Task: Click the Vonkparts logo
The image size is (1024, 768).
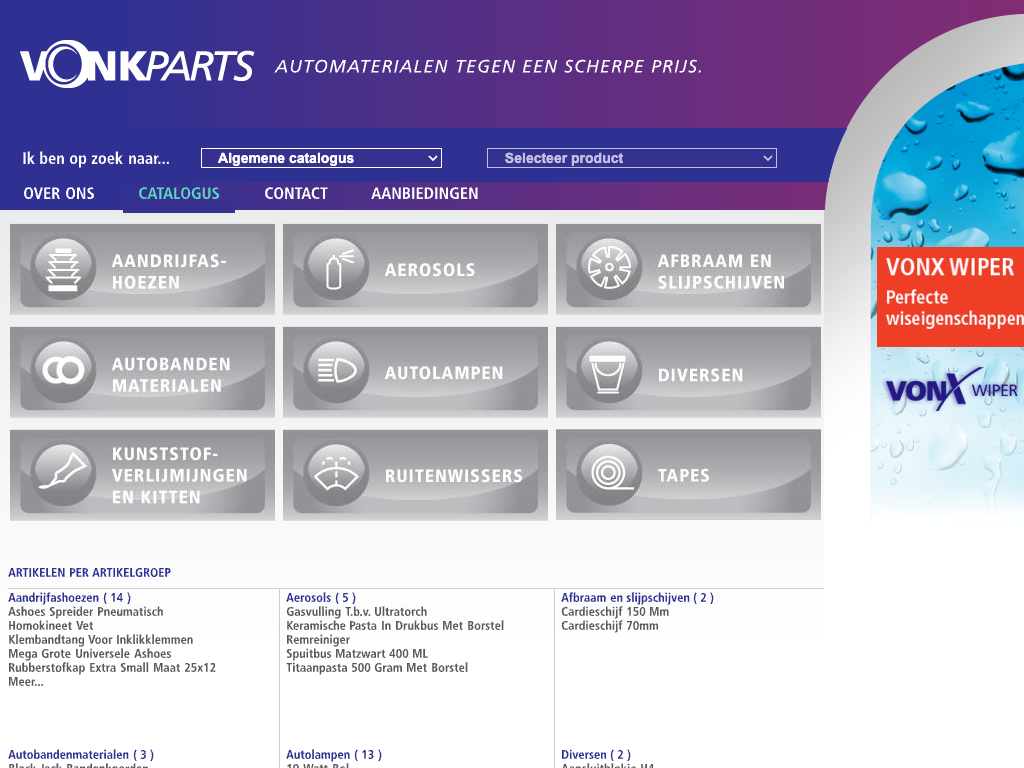Action: click(x=137, y=67)
